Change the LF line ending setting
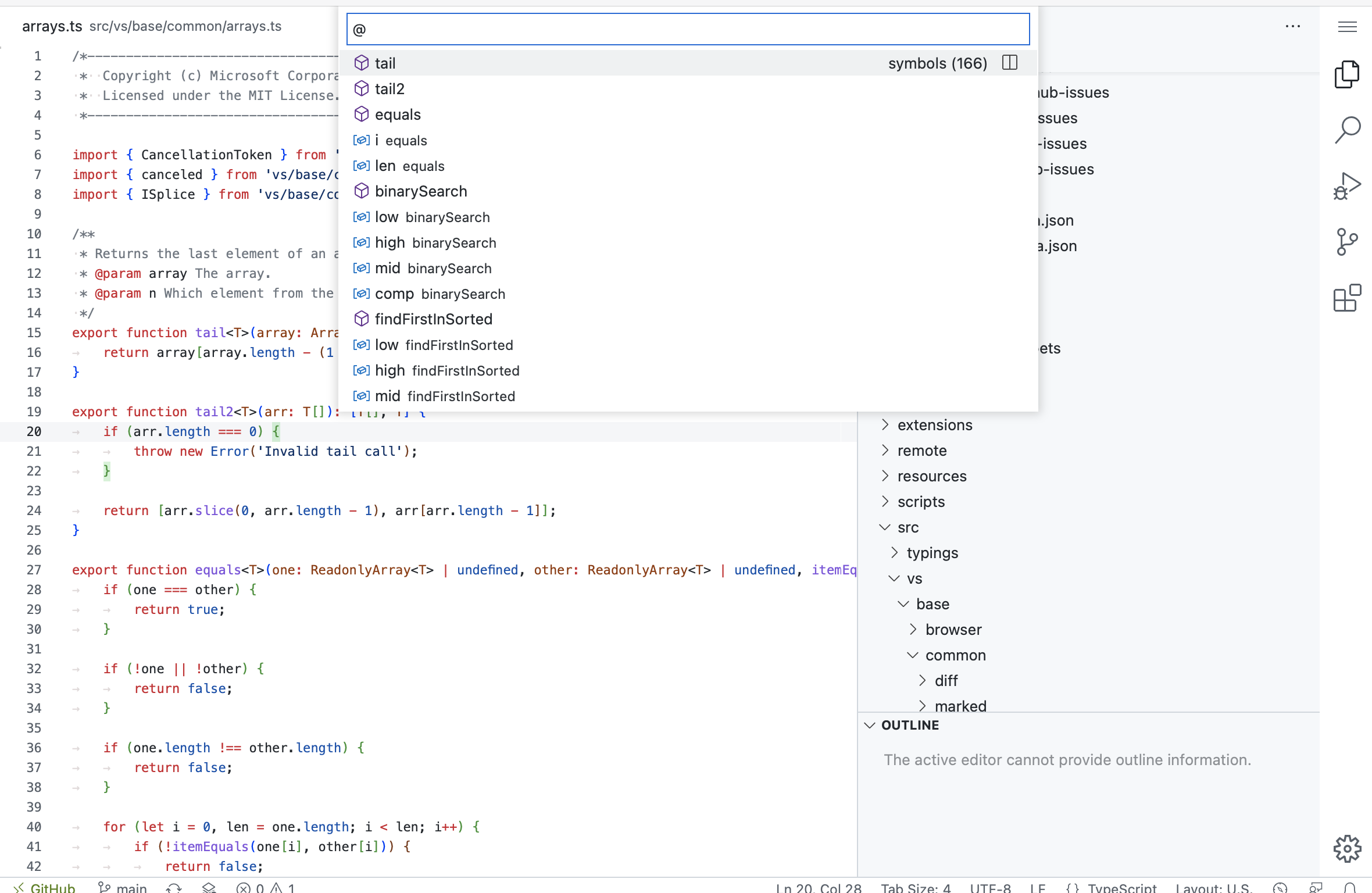The height and width of the screenshot is (893, 1372). [x=1038, y=887]
